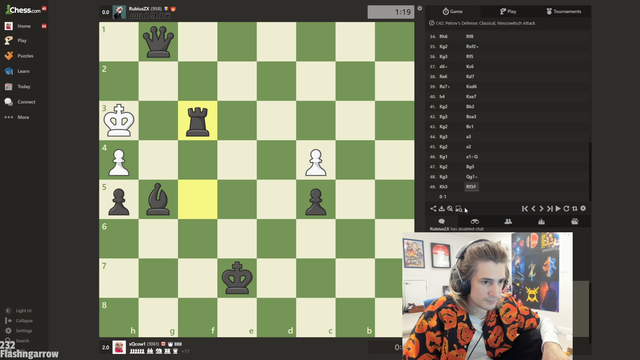Click the 0-1 game result
The width and height of the screenshot is (640, 360).
[x=443, y=197]
